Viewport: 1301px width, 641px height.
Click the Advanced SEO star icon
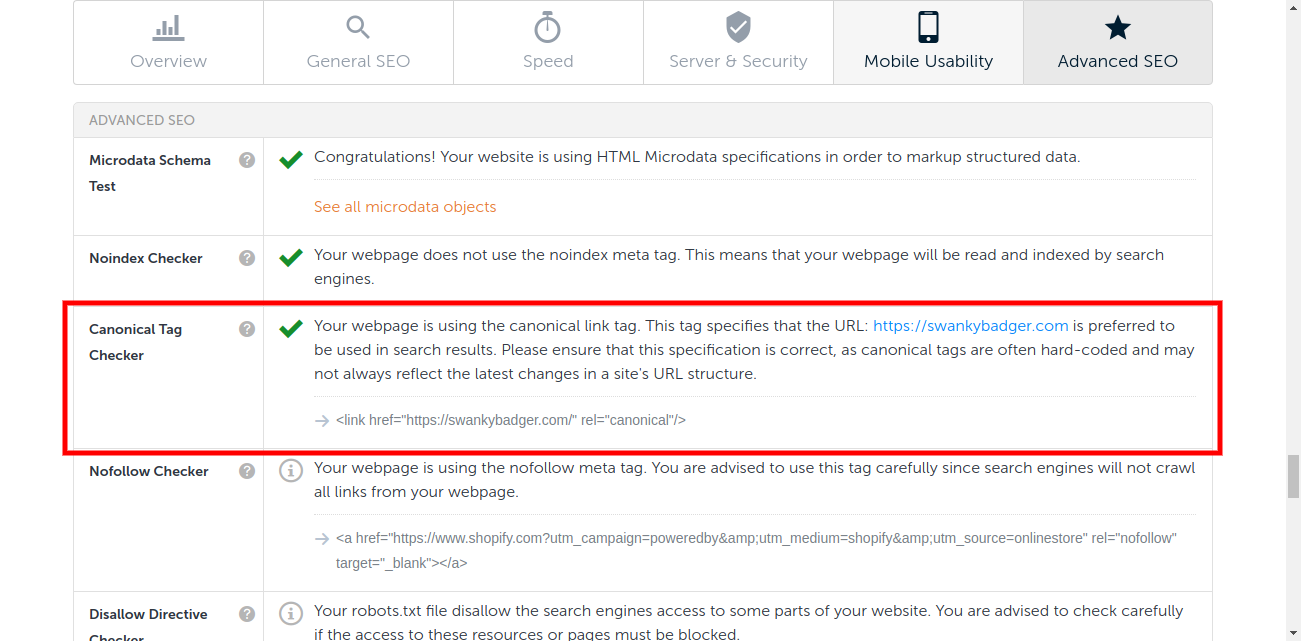1118,28
